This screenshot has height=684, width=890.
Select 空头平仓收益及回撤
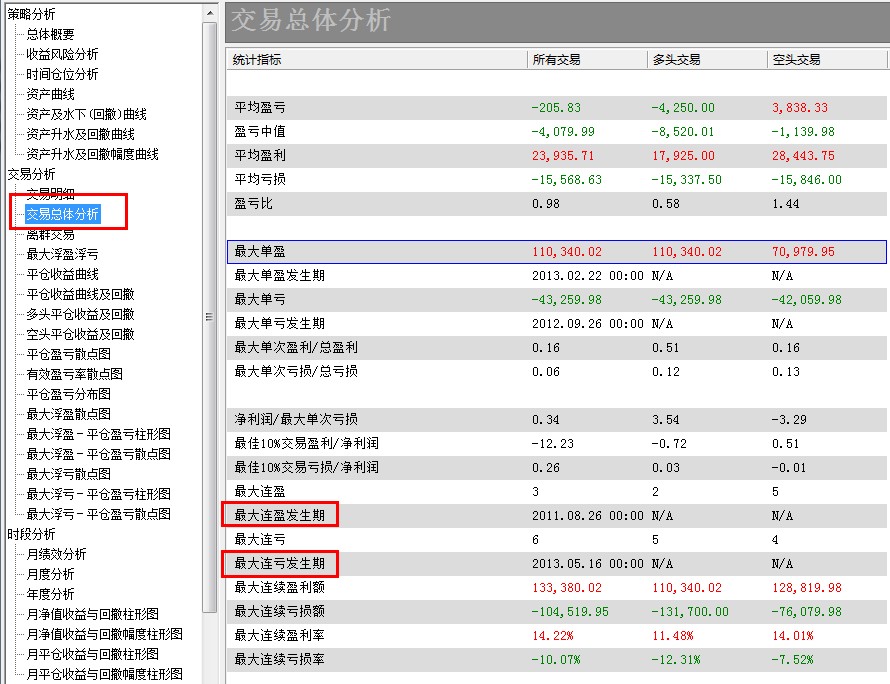click(81, 334)
